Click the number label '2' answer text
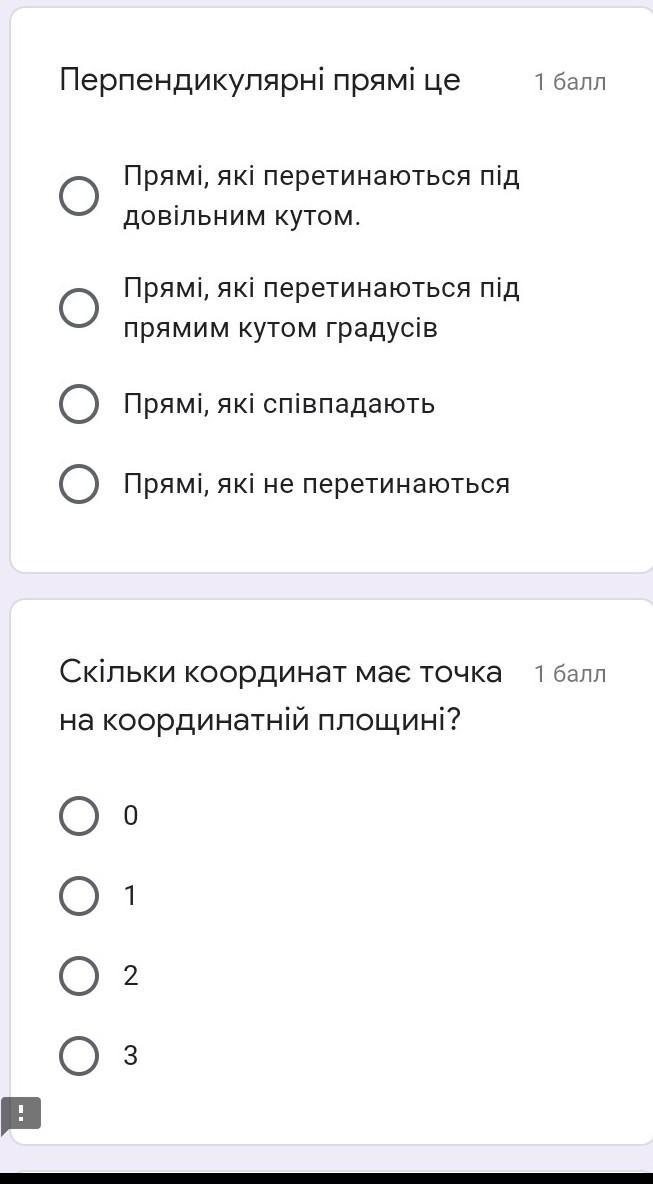 pos(131,976)
